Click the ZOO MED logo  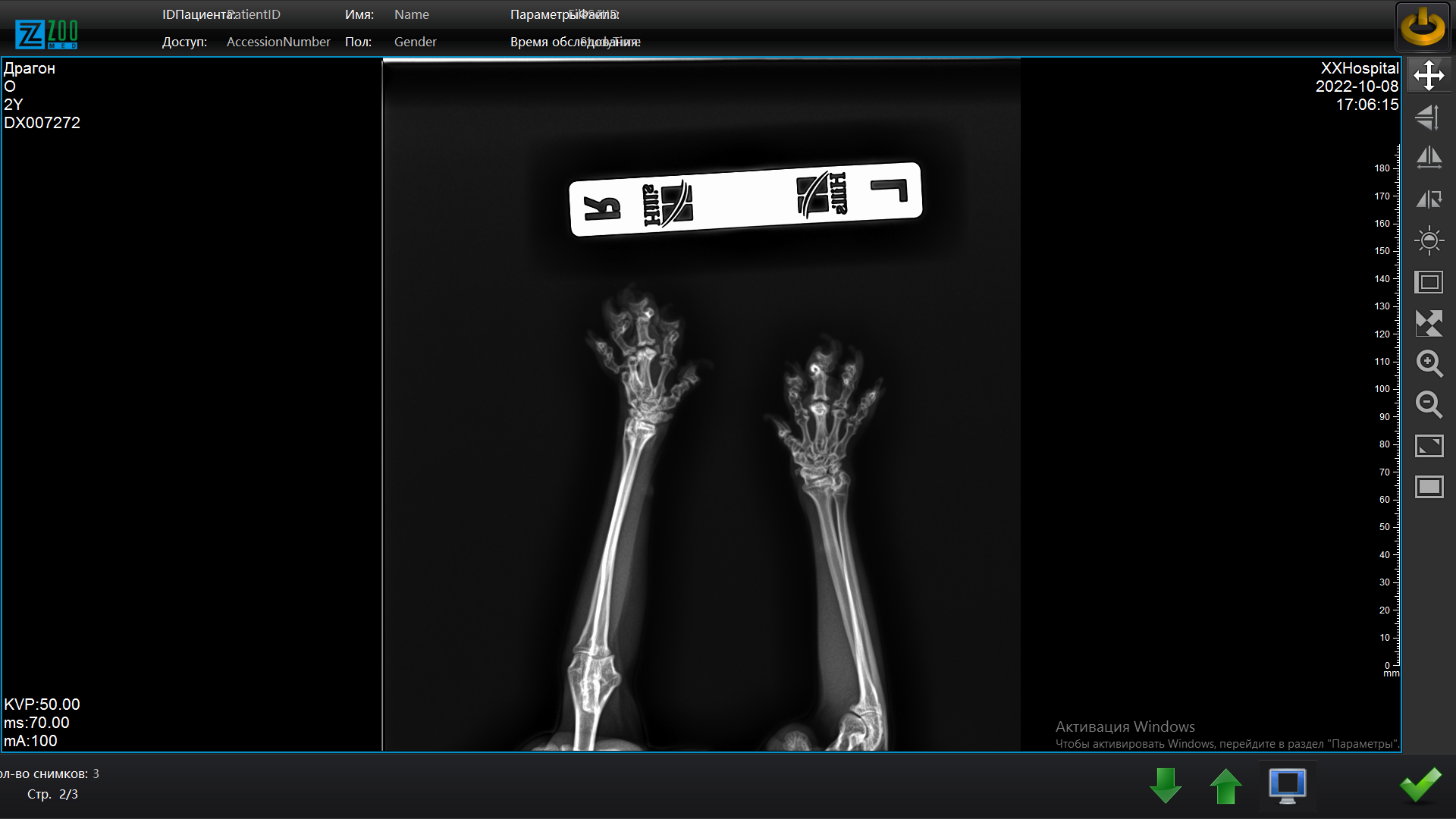click(46, 34)
